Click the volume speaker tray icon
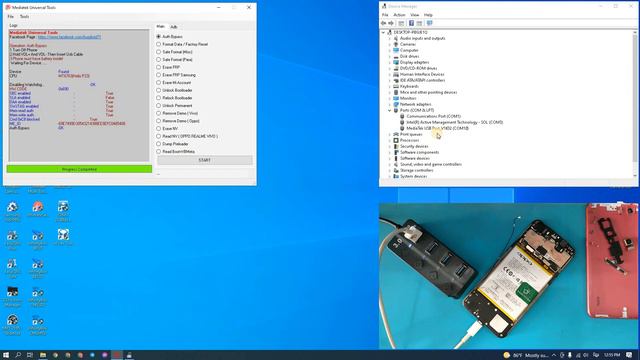Screen dimensions: 640x360 (x=586, y=355)
